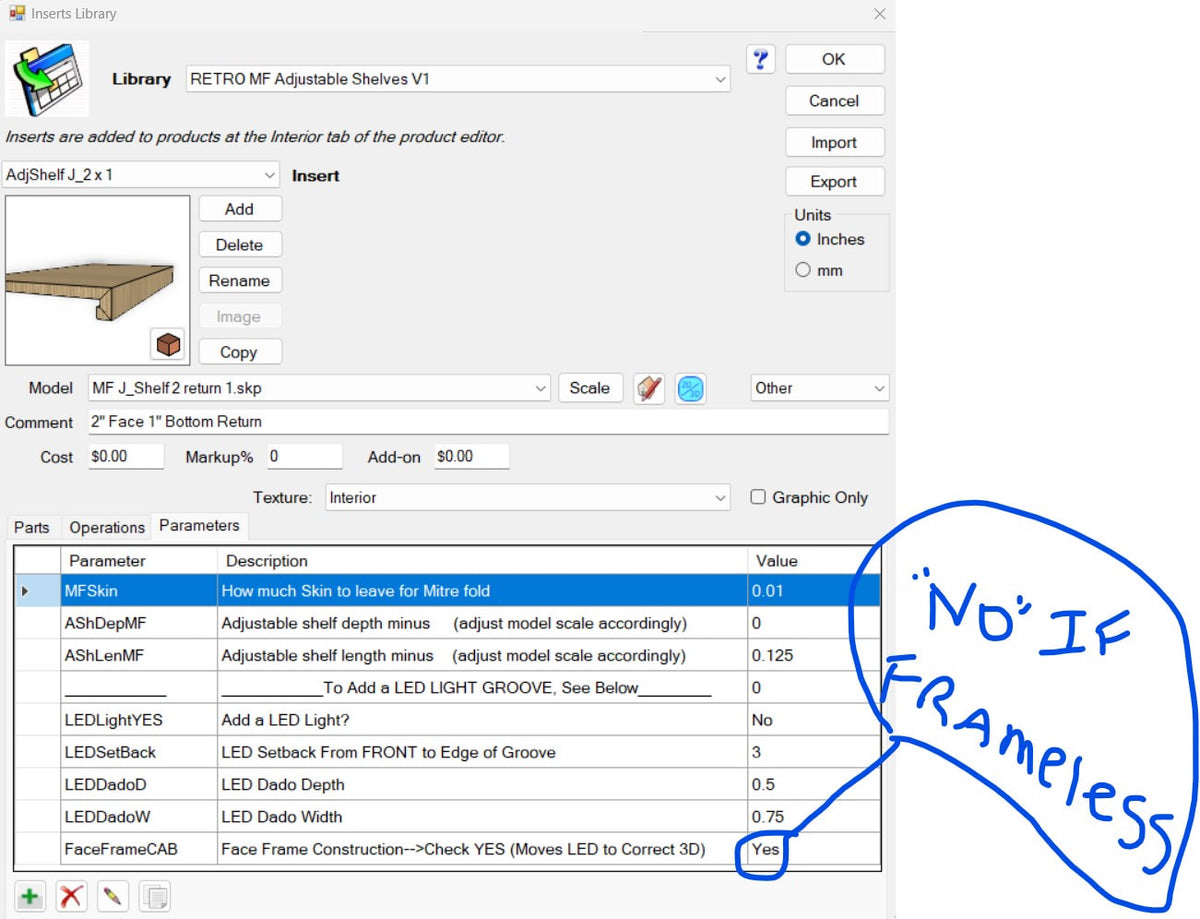This screenshot has height=919, width=1200.
Task: Click the Rename insert button
Action: coord(240,281)
